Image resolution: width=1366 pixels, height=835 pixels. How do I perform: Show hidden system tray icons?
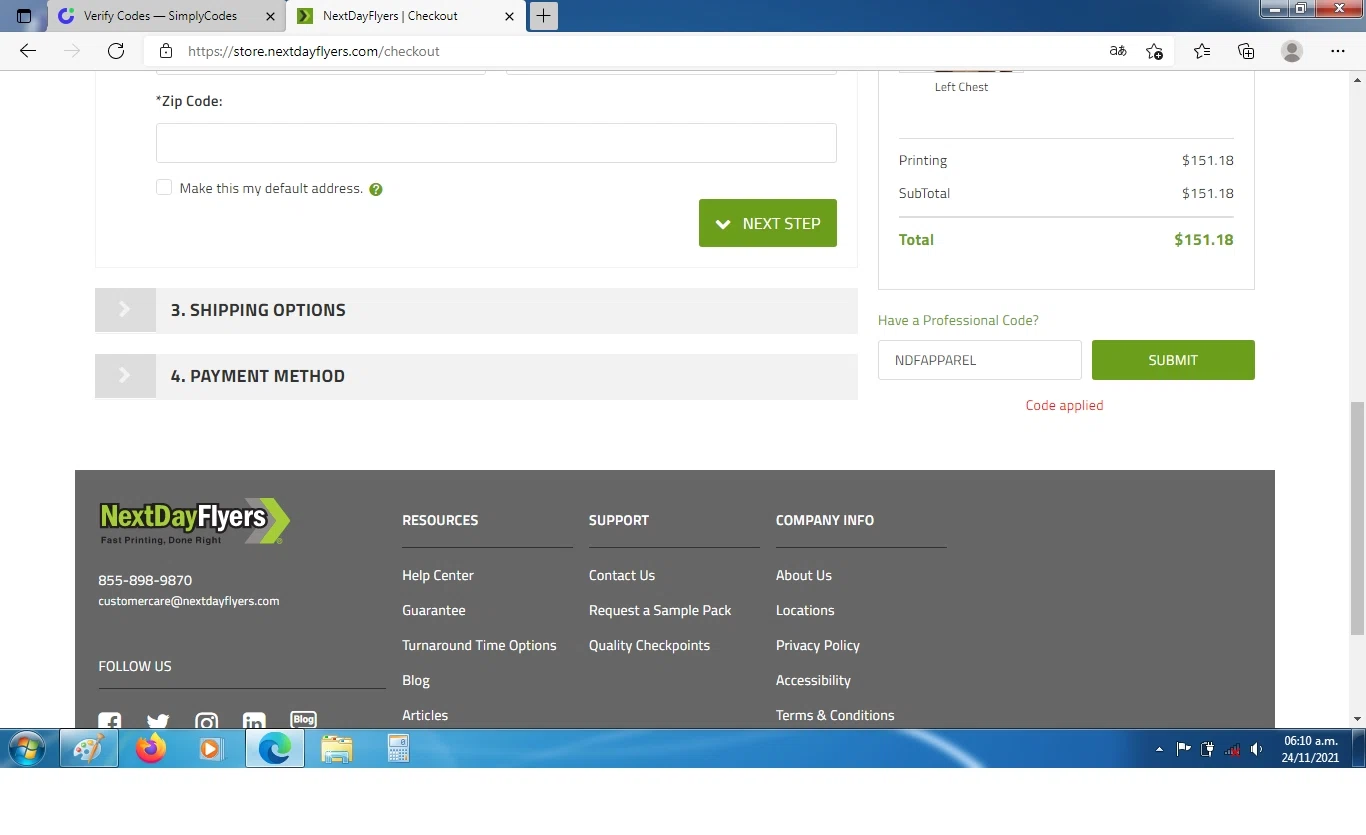1159,749
